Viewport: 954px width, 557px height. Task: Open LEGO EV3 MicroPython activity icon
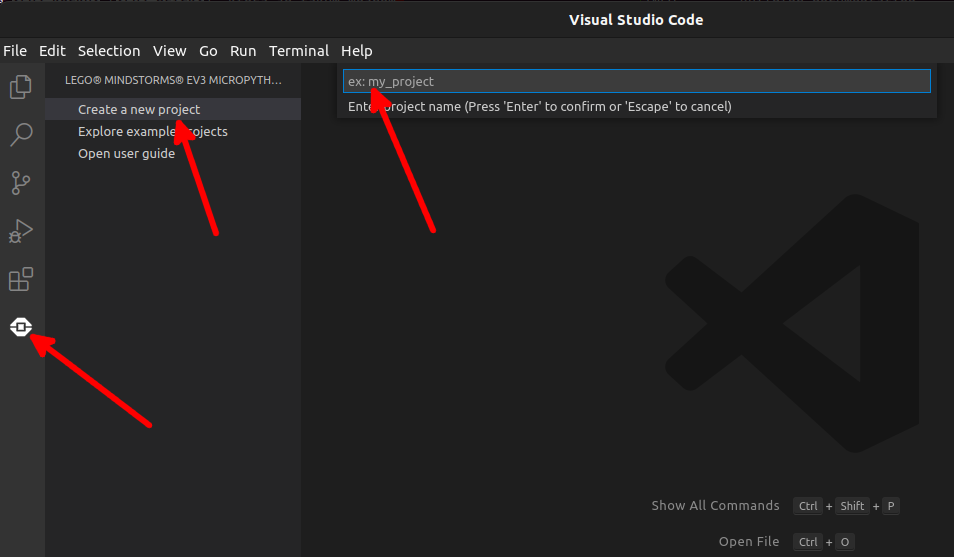(21, 327)
